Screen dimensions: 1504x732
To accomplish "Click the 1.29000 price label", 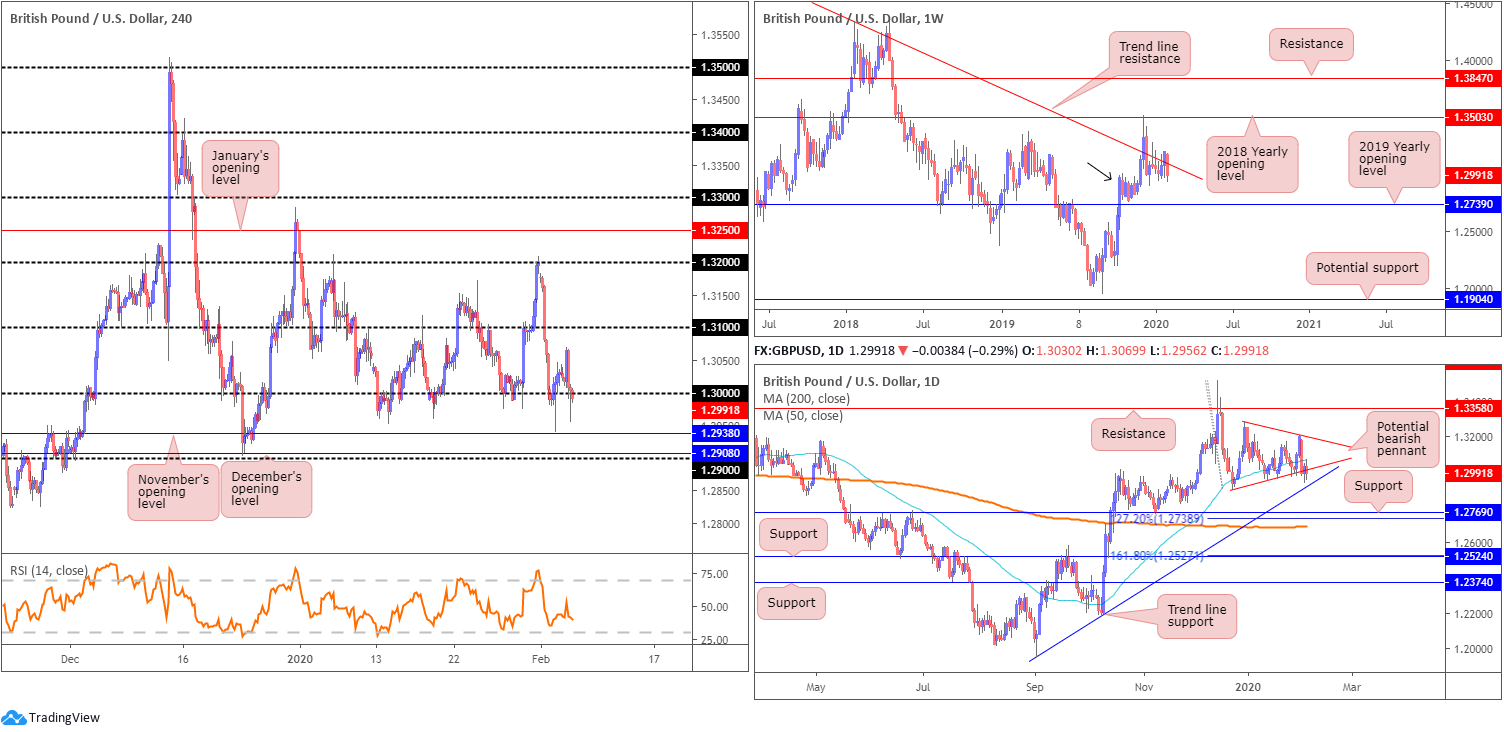I will pyautogui.click(x=721, y=470).
